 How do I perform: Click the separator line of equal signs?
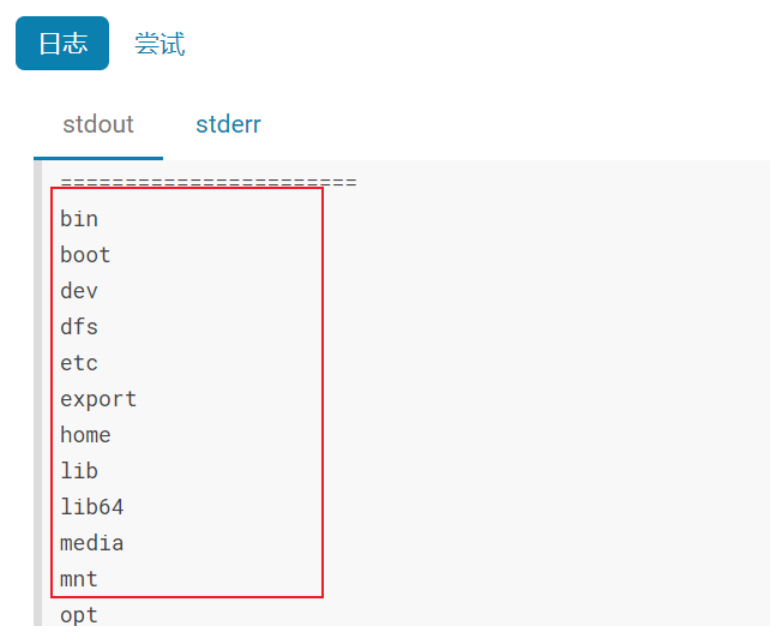(208, 182)
